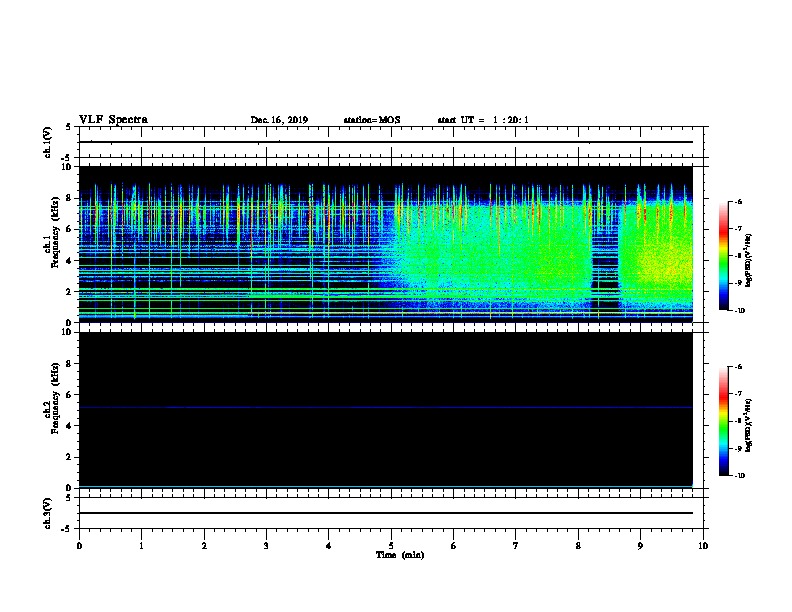The height and width of the screenshot is (612, 792).
Task: Click the "2" tick label on time axis
Action: point(204,546)
